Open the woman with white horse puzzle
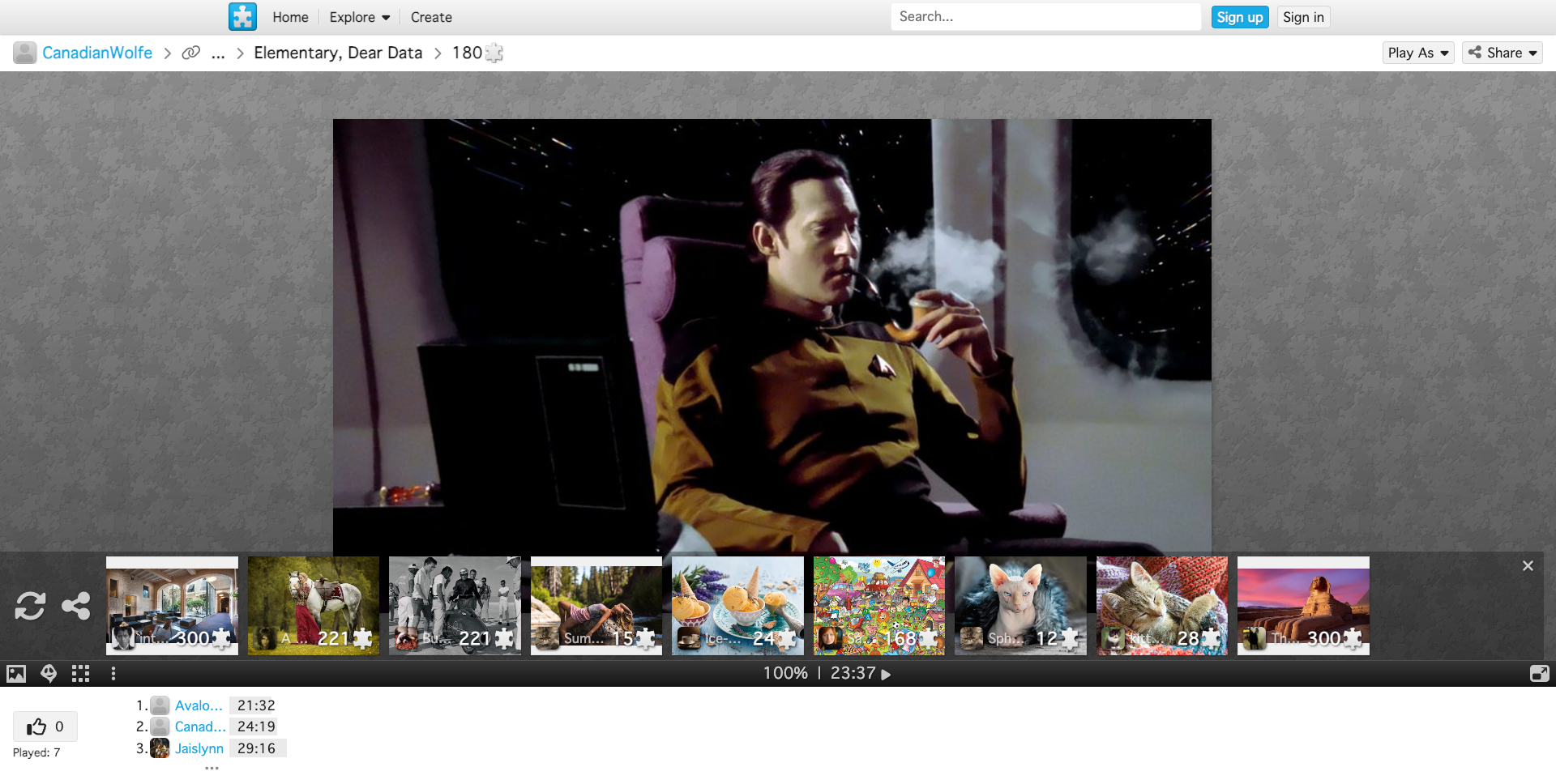 [314, 606]
